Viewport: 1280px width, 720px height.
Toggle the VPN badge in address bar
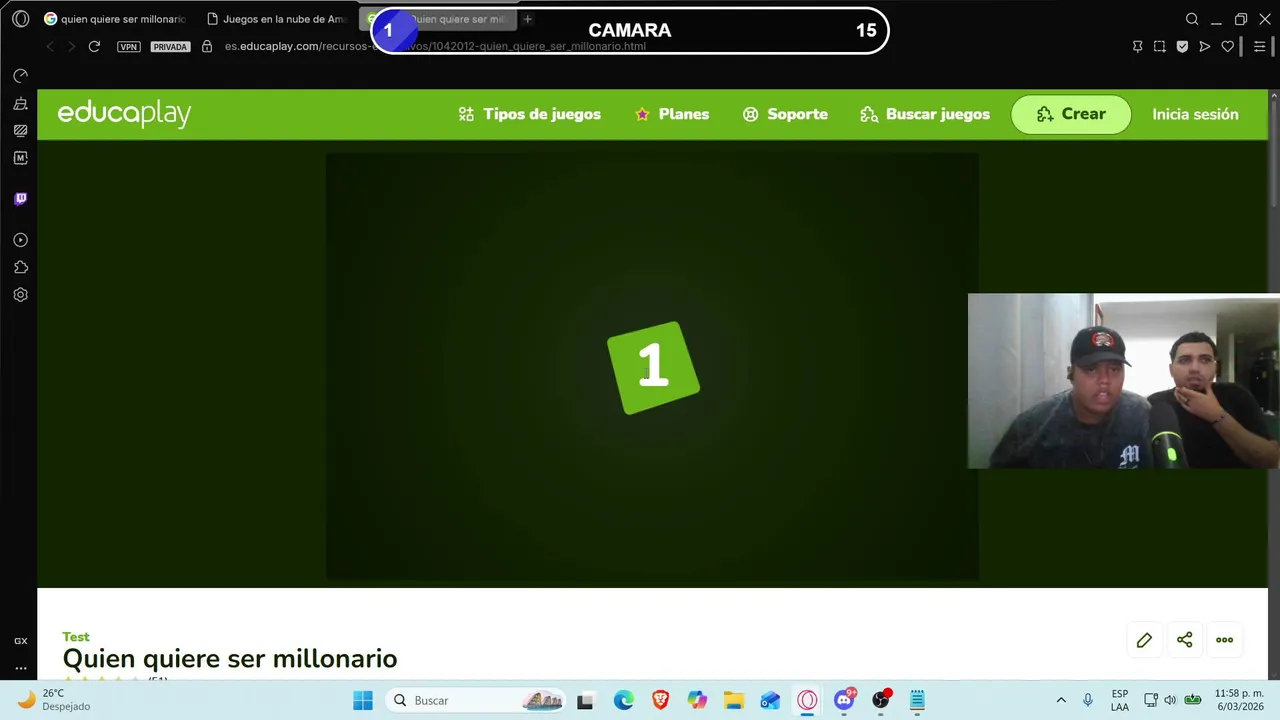pos(128,47)
